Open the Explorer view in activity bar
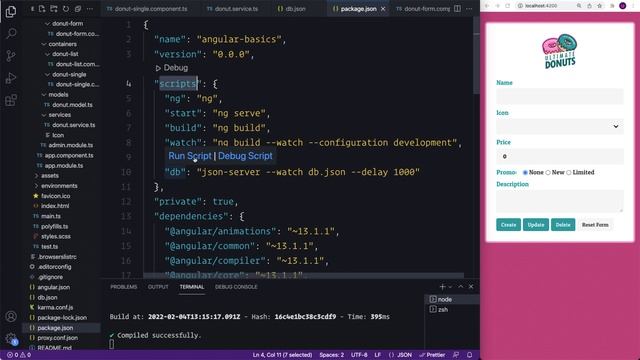 (x=11, y=11)
